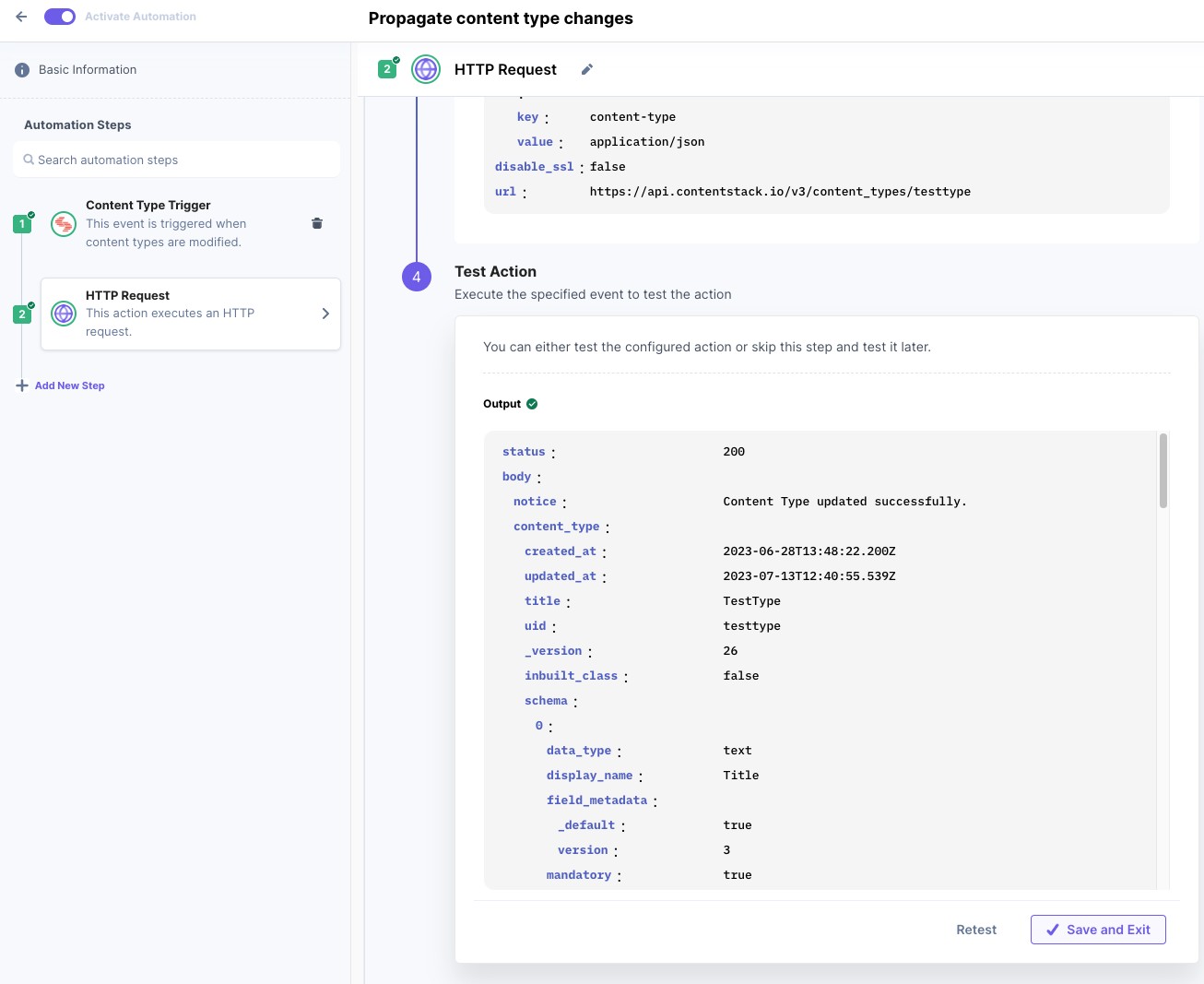Click Save and Exit button
This screenshot has width=1204, height=984.
point(1098,930)
